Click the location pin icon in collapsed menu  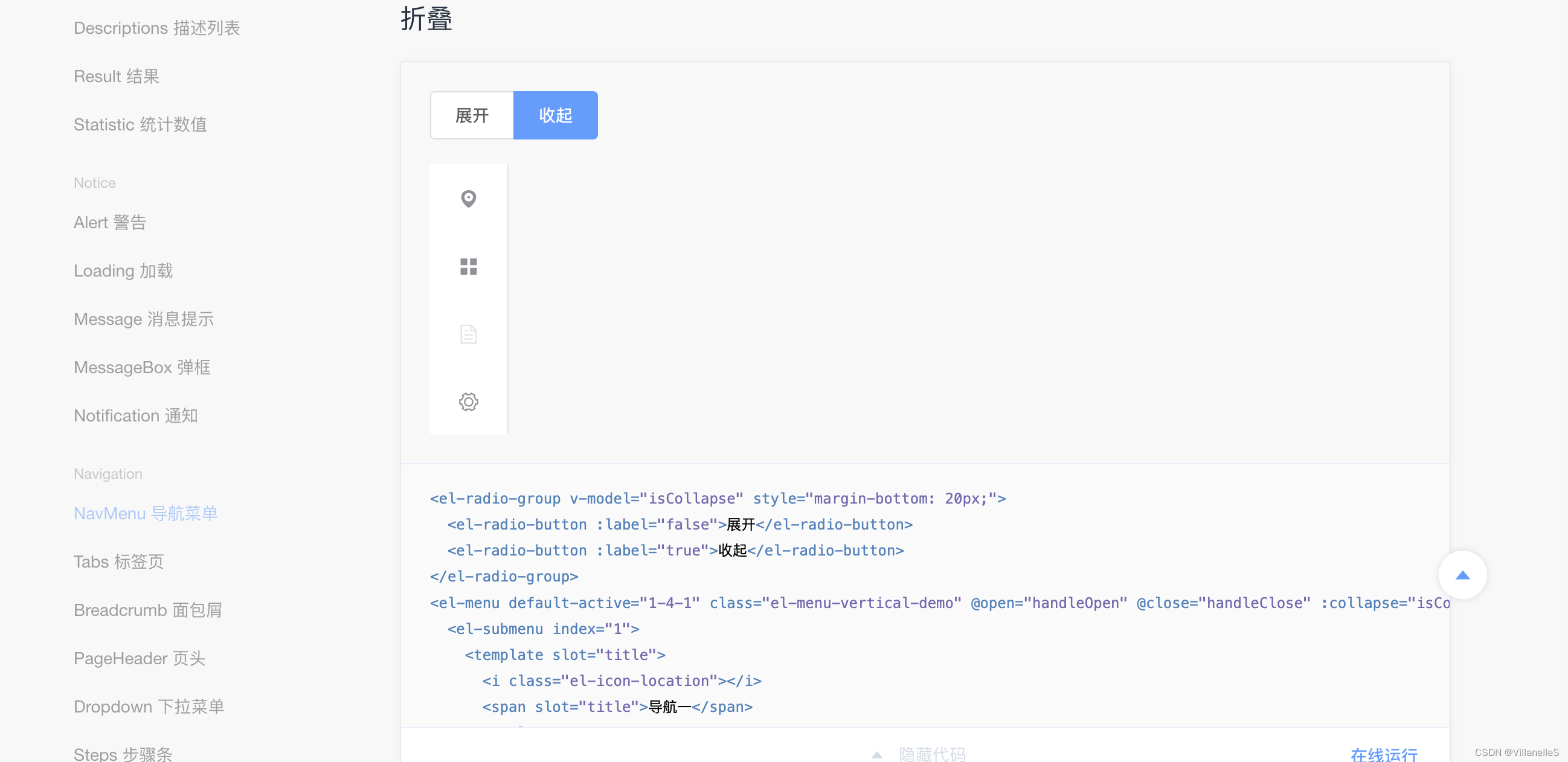tap(468, 199)
